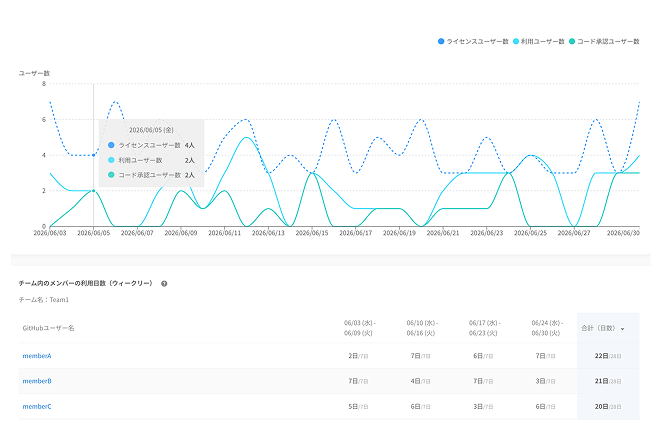Viewport: 662px width, 422px height.
Task: Click the help icon beside weekly usage title
Action: pyautogui.click(x=164, y=284)
